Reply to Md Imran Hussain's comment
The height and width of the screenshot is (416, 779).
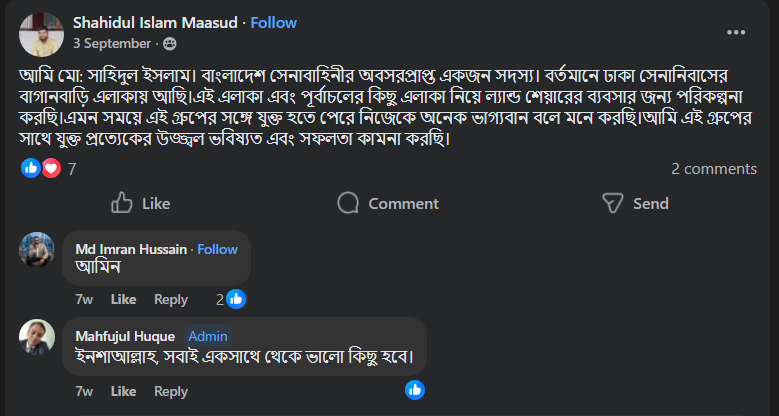coord(171,299)
